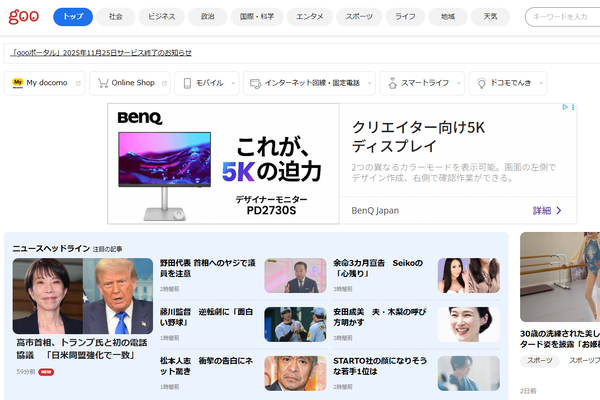
Task: Click the スマートライフ person icon
Action: pyautogui.click(x=392, y=83)
